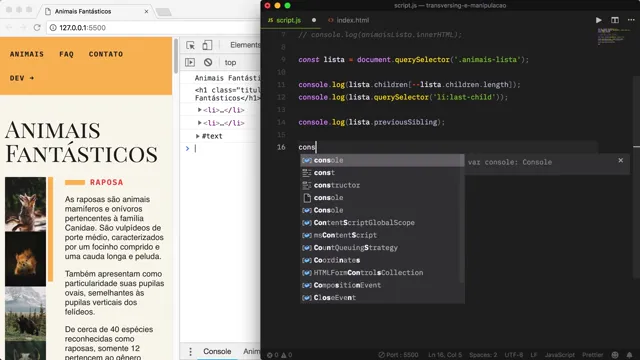640x360 pixels.
Task: Run code with the play icon
Action: coord(598,20)
